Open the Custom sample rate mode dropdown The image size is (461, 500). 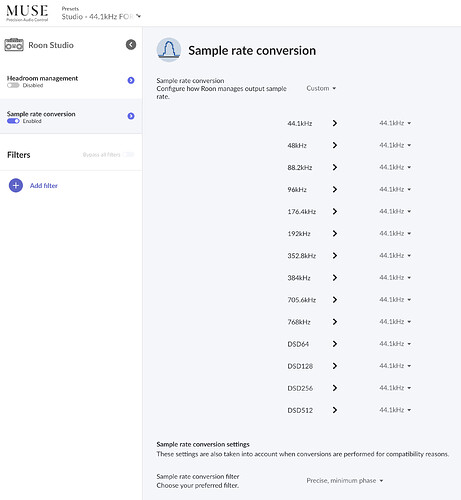321,88
